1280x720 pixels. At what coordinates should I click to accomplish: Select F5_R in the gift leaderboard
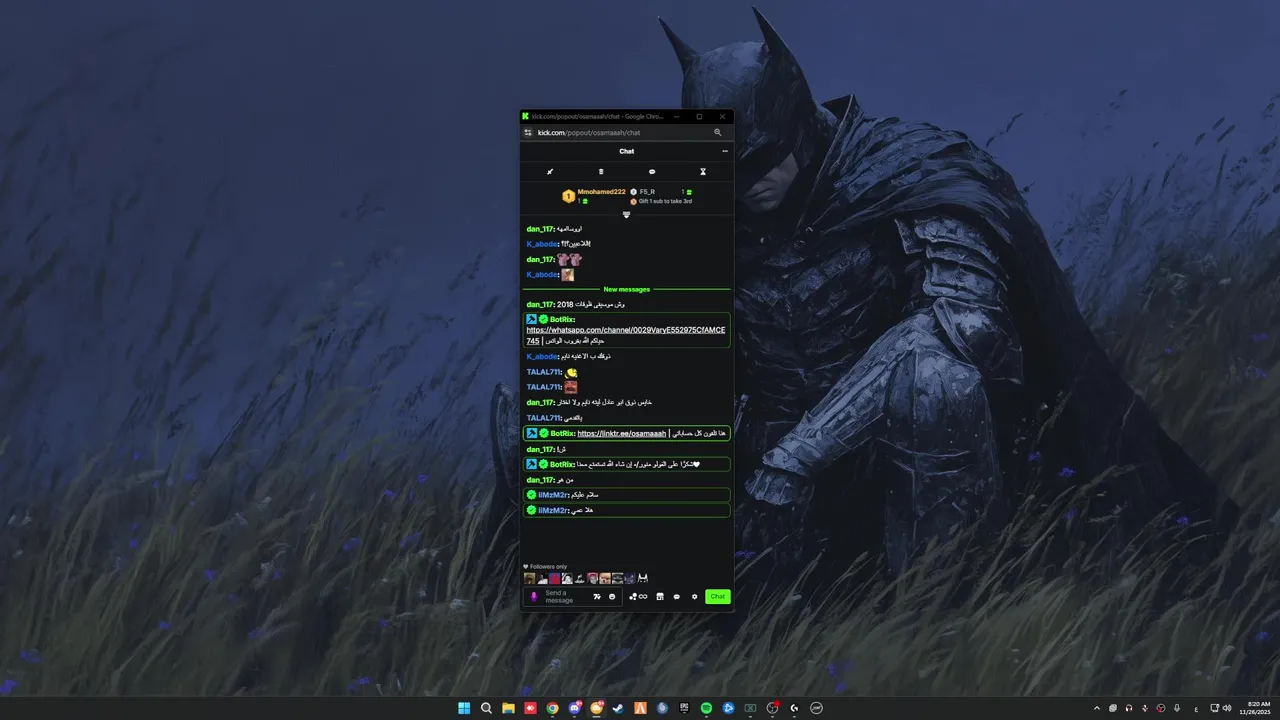tap(647, 191)
